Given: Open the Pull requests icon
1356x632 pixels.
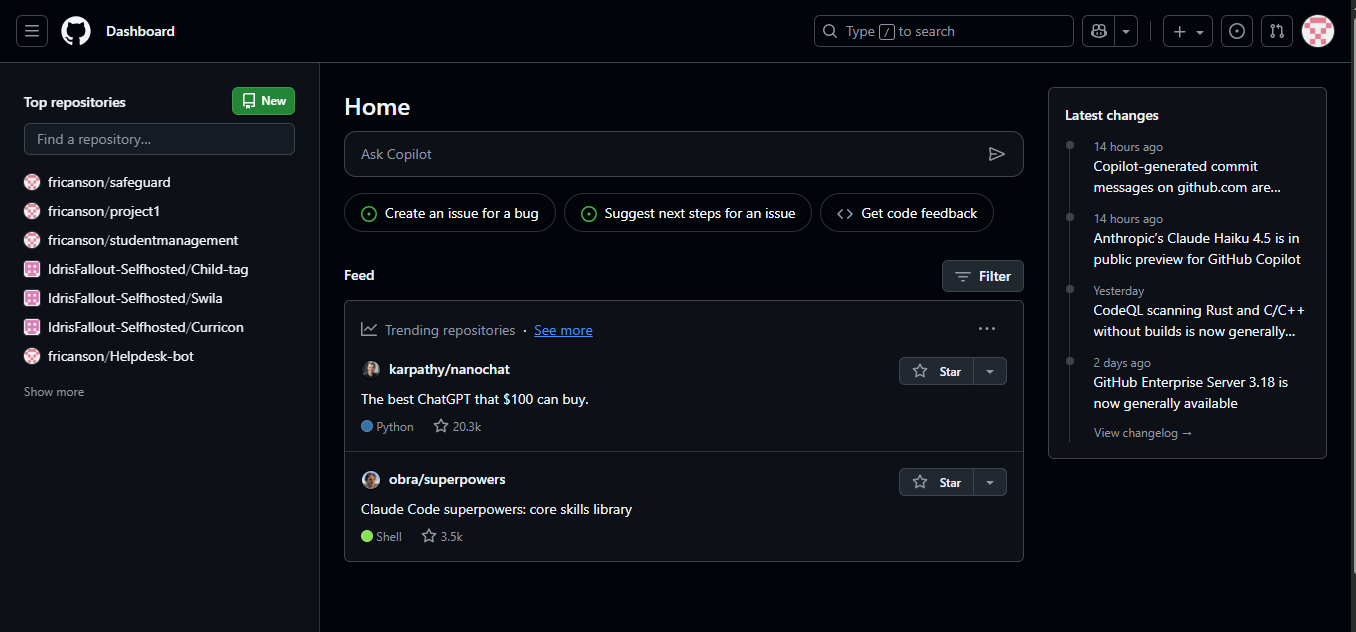Looking at the screenshot, I should (1276, 31).
